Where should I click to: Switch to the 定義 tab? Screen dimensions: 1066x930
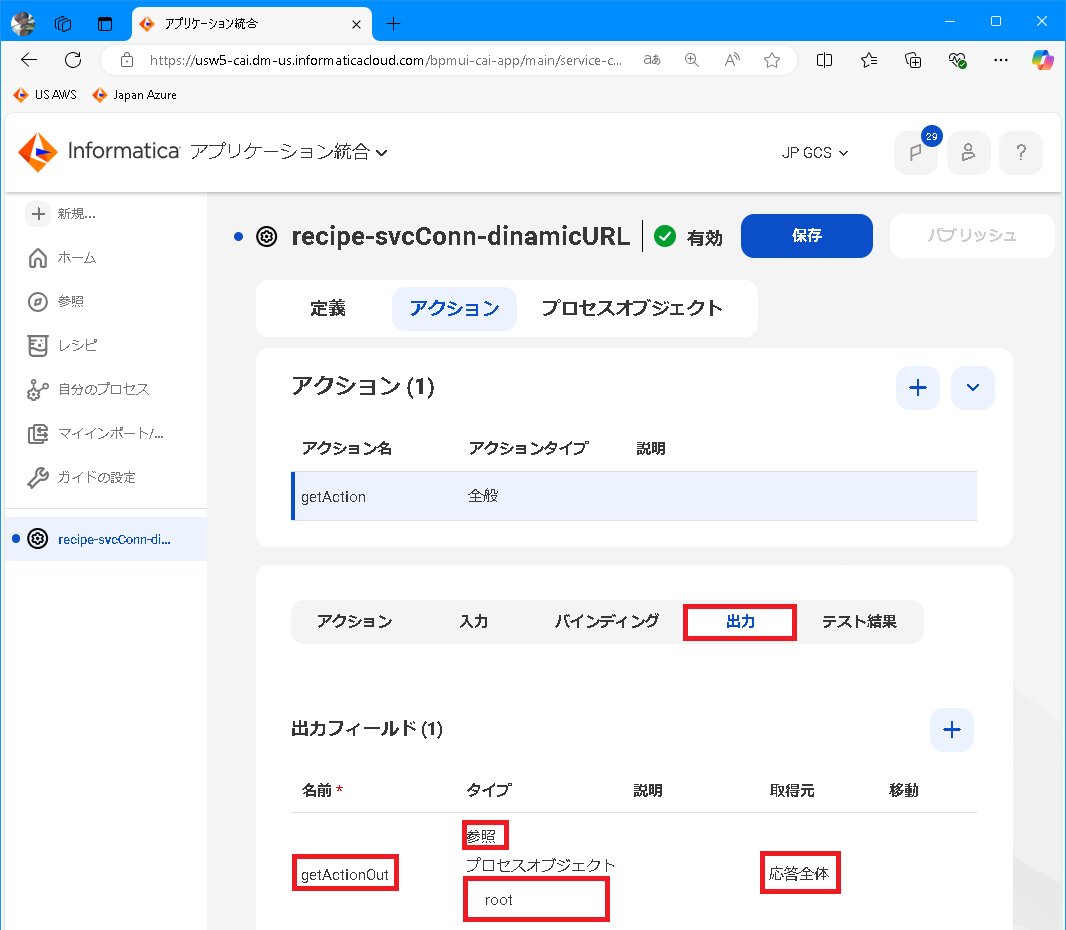click(x=328, y=309)
